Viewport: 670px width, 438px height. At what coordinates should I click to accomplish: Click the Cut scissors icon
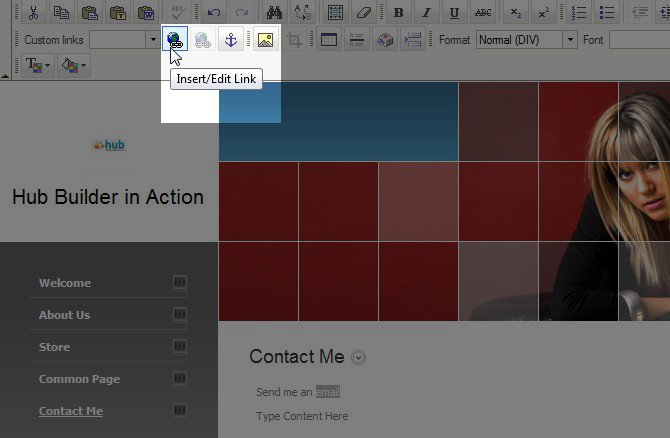pos(34,13)
